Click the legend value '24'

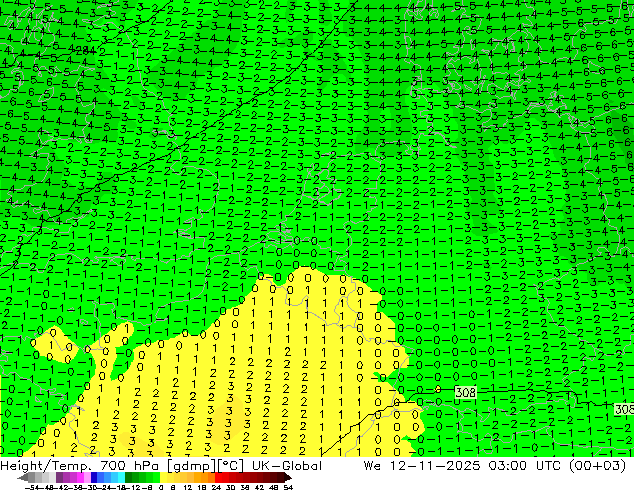click(216, 487)
